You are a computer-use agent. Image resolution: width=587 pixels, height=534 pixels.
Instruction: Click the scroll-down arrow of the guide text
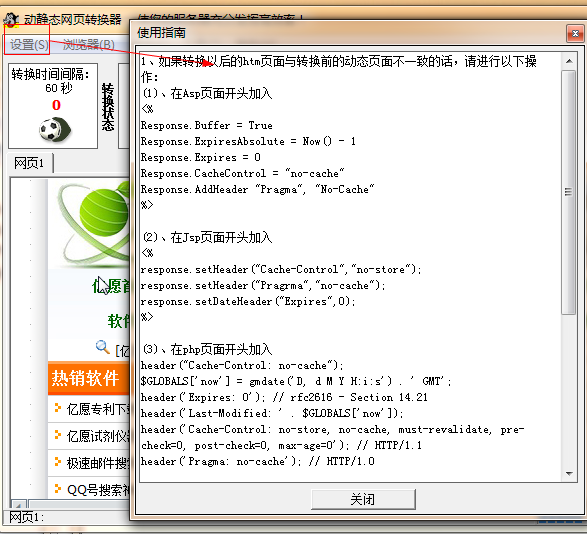coord(569,474)
